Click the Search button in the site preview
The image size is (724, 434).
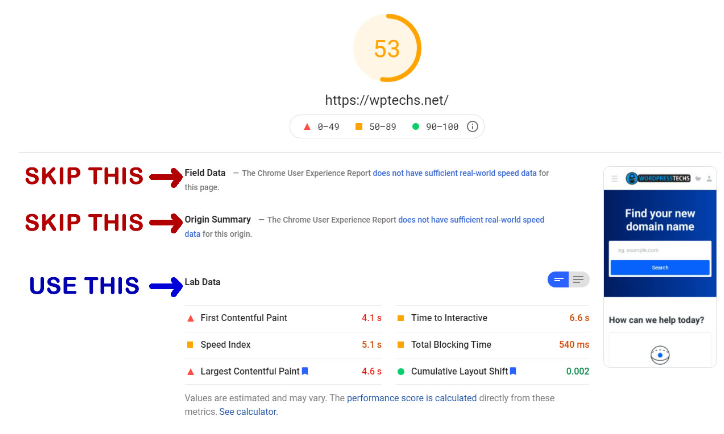(660, 268)
